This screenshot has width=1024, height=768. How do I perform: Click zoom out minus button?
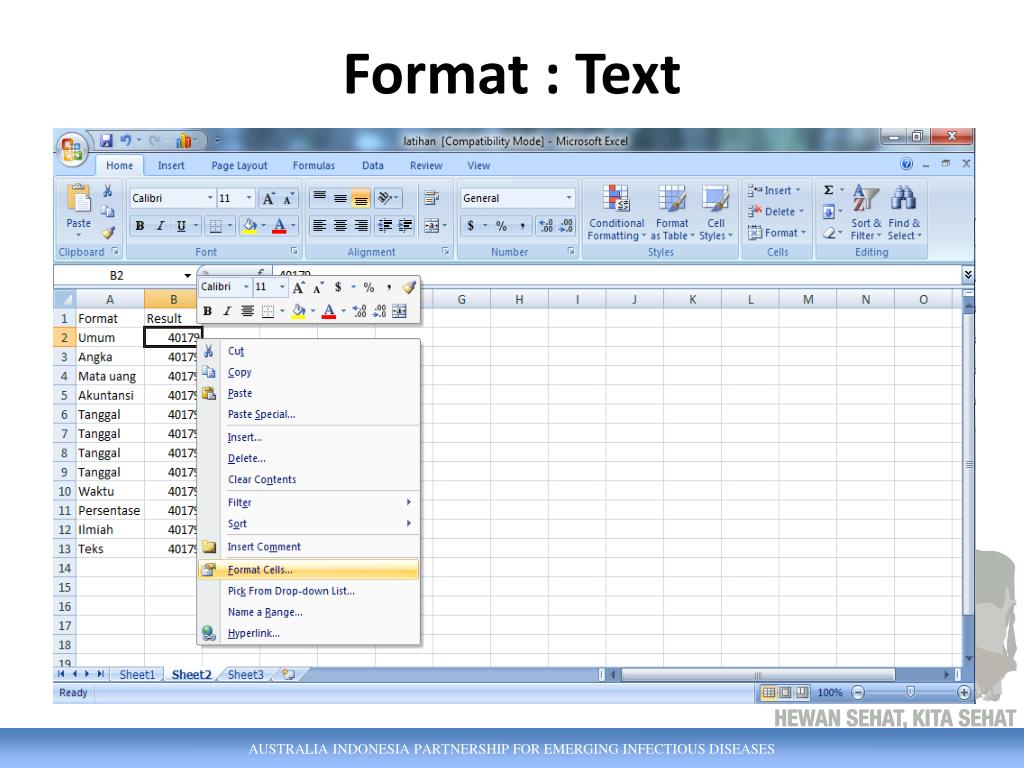[x=858, y=692]
